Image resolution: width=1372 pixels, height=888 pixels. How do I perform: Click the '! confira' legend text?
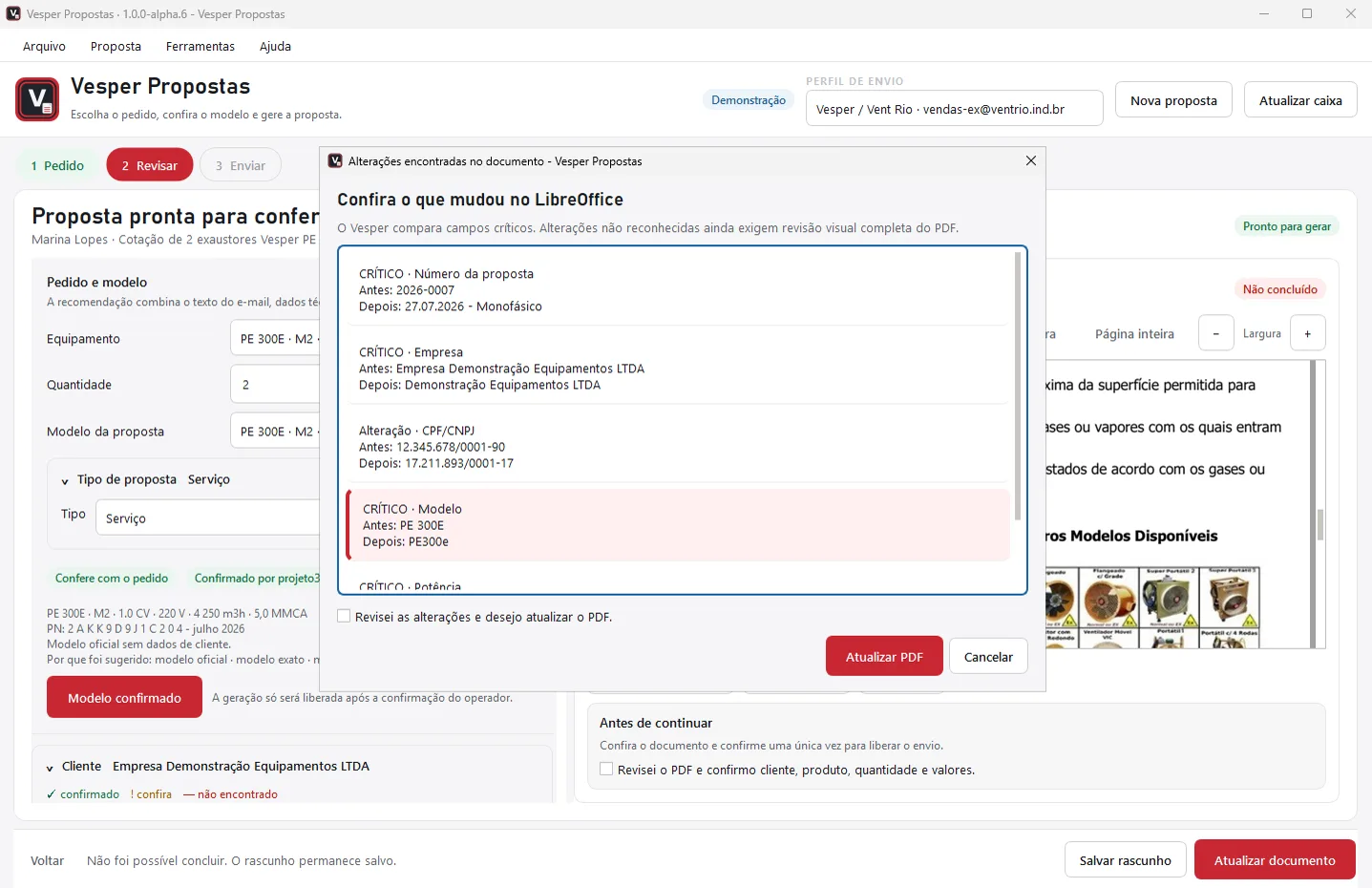click(151, 794)
